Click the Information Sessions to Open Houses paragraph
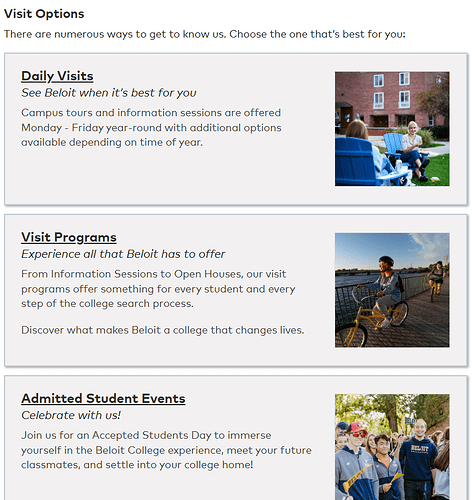Viewport: 472px width, 500px height. click(x=158, y=289)
